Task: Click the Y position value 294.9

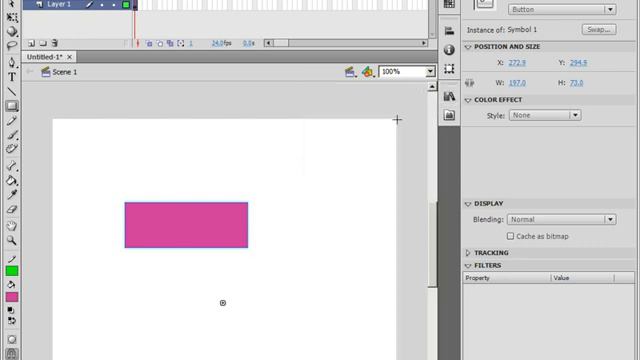Action: tap(578, 63)
